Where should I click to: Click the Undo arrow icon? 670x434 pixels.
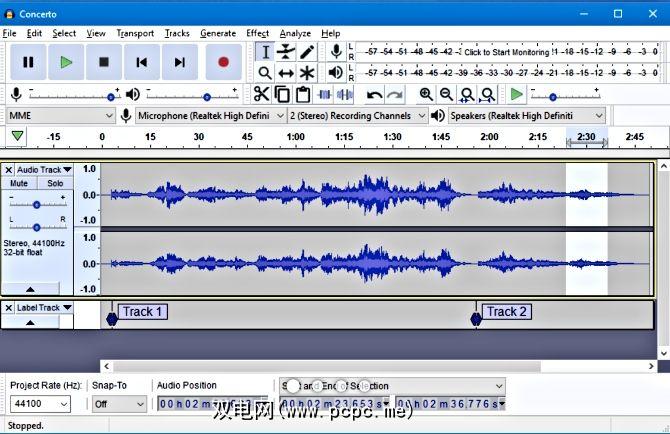[374, 94]
